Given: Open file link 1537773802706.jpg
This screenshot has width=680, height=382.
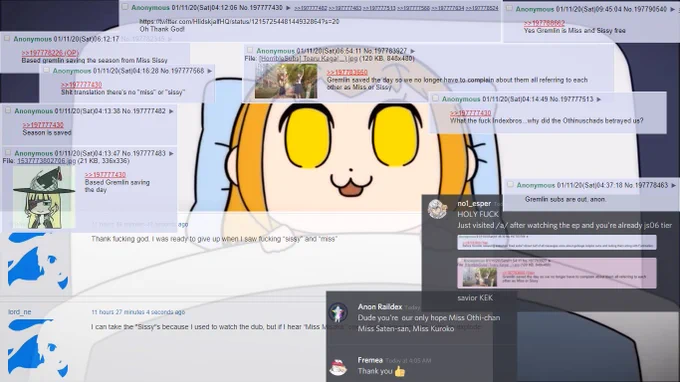Looking at the screenshot, I should coord(46,161).
